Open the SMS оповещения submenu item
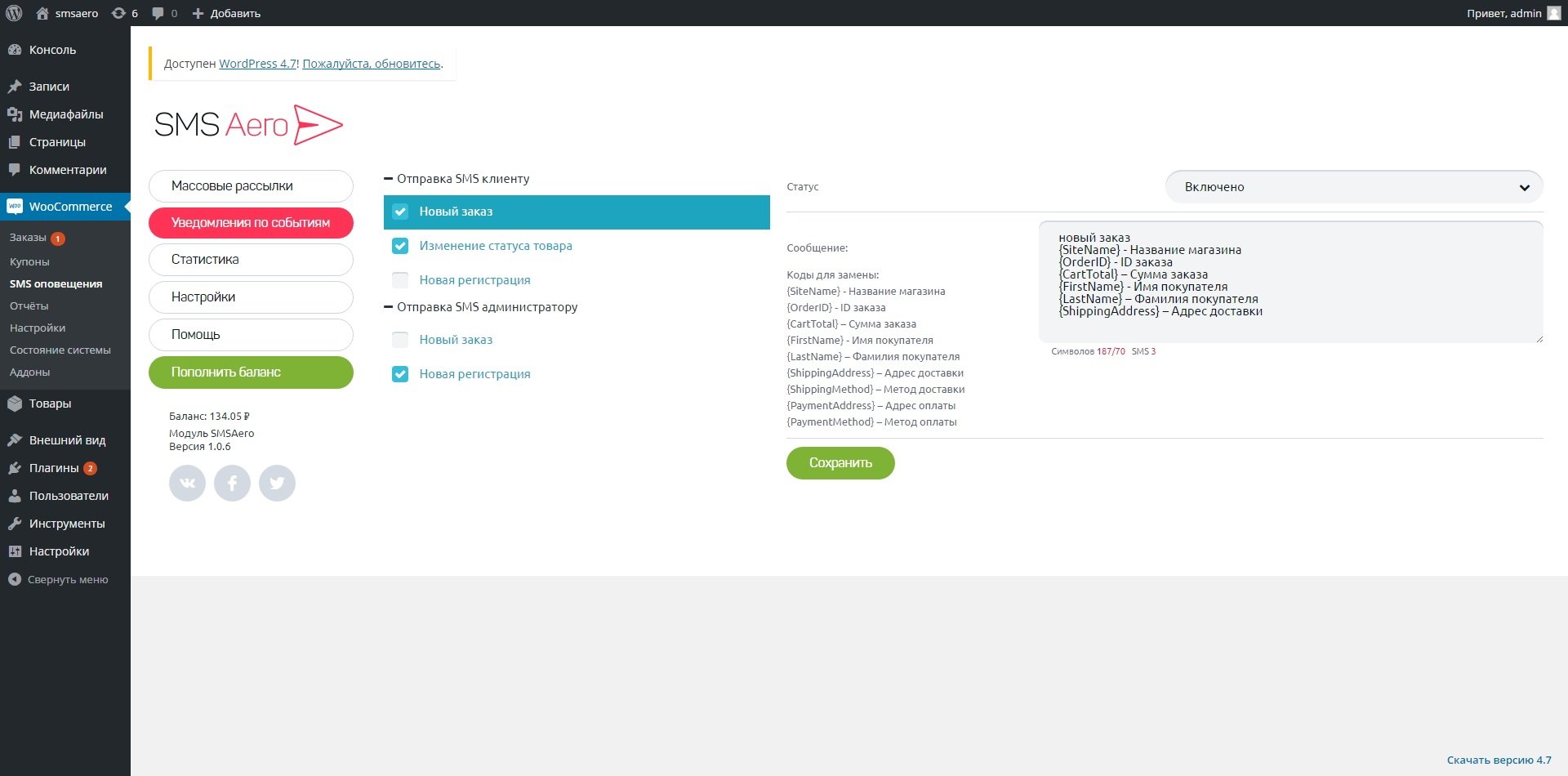The height and width of the screenshot is (776, 1568). [x=56, y=284]
